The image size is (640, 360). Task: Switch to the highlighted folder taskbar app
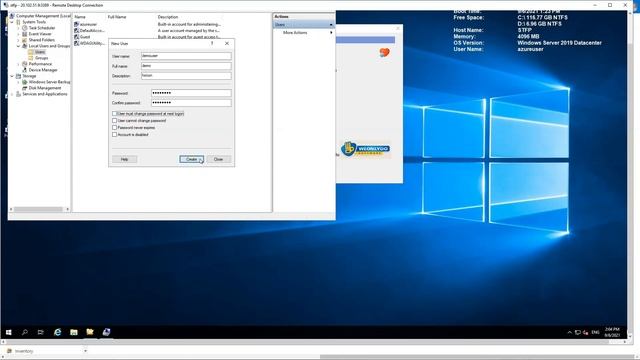(90, 332)
